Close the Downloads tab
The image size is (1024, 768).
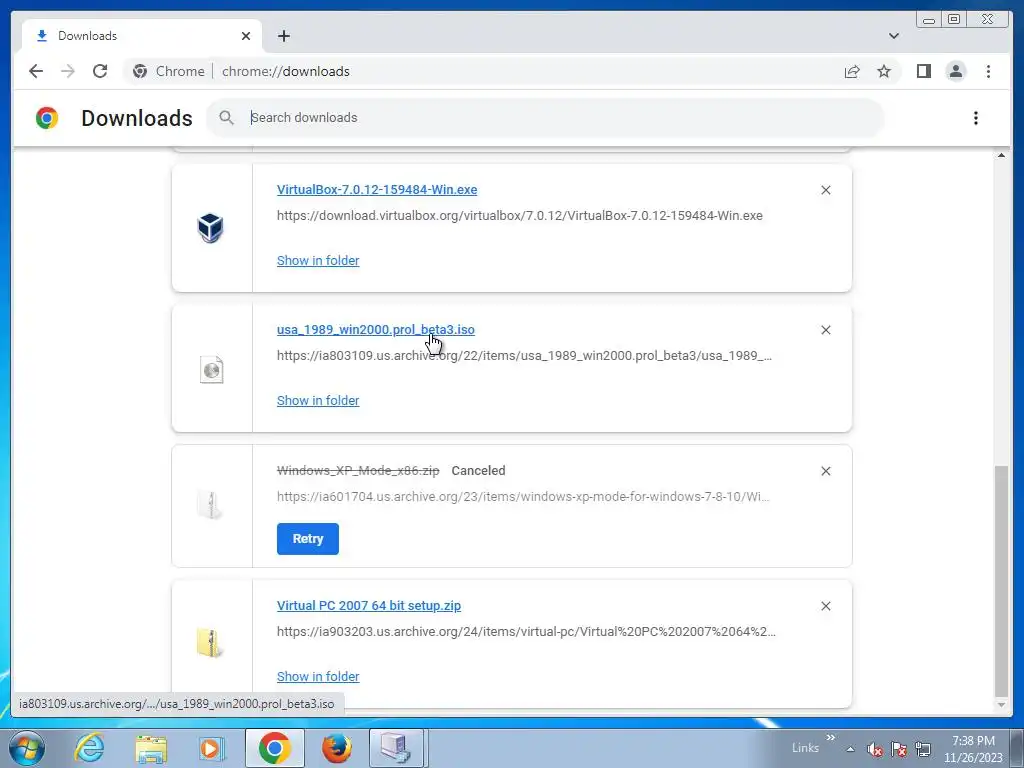click(246, 36)
